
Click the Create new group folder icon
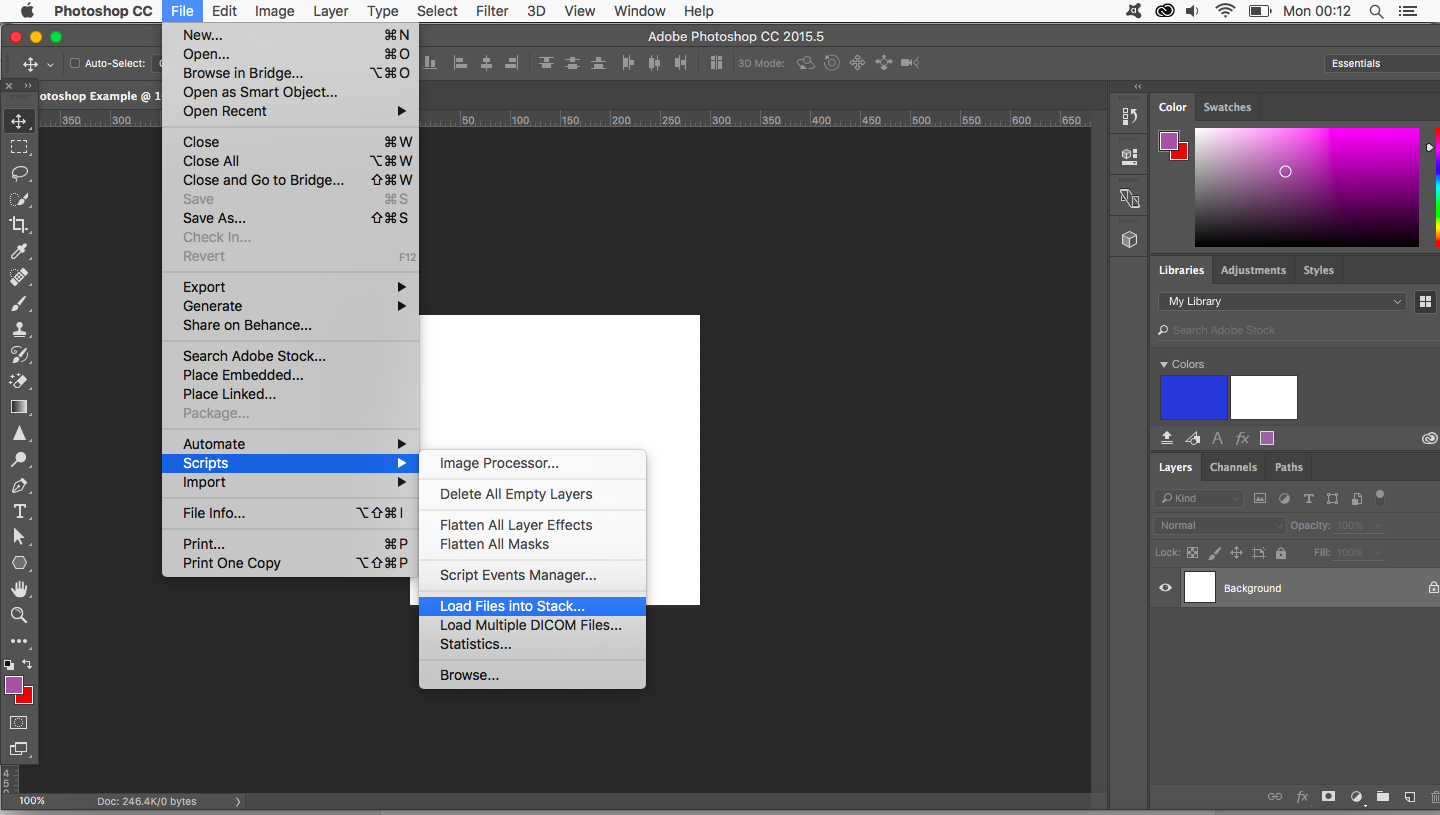[1382, 797]
